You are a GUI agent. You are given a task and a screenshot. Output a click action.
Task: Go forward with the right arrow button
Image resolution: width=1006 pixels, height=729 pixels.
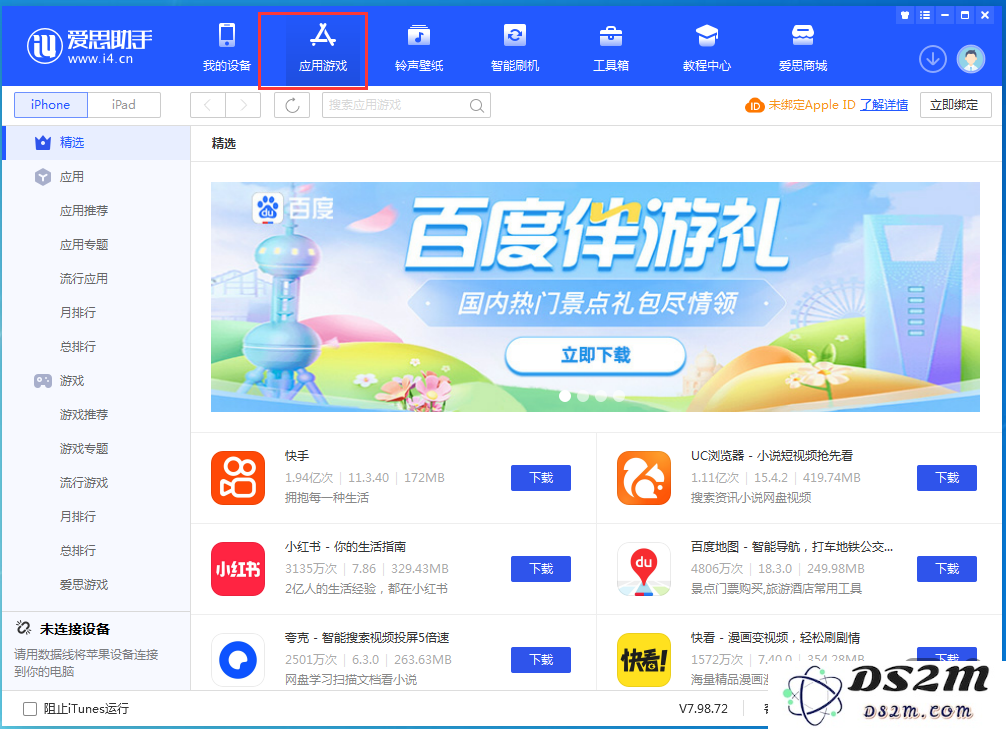[243, 105]
